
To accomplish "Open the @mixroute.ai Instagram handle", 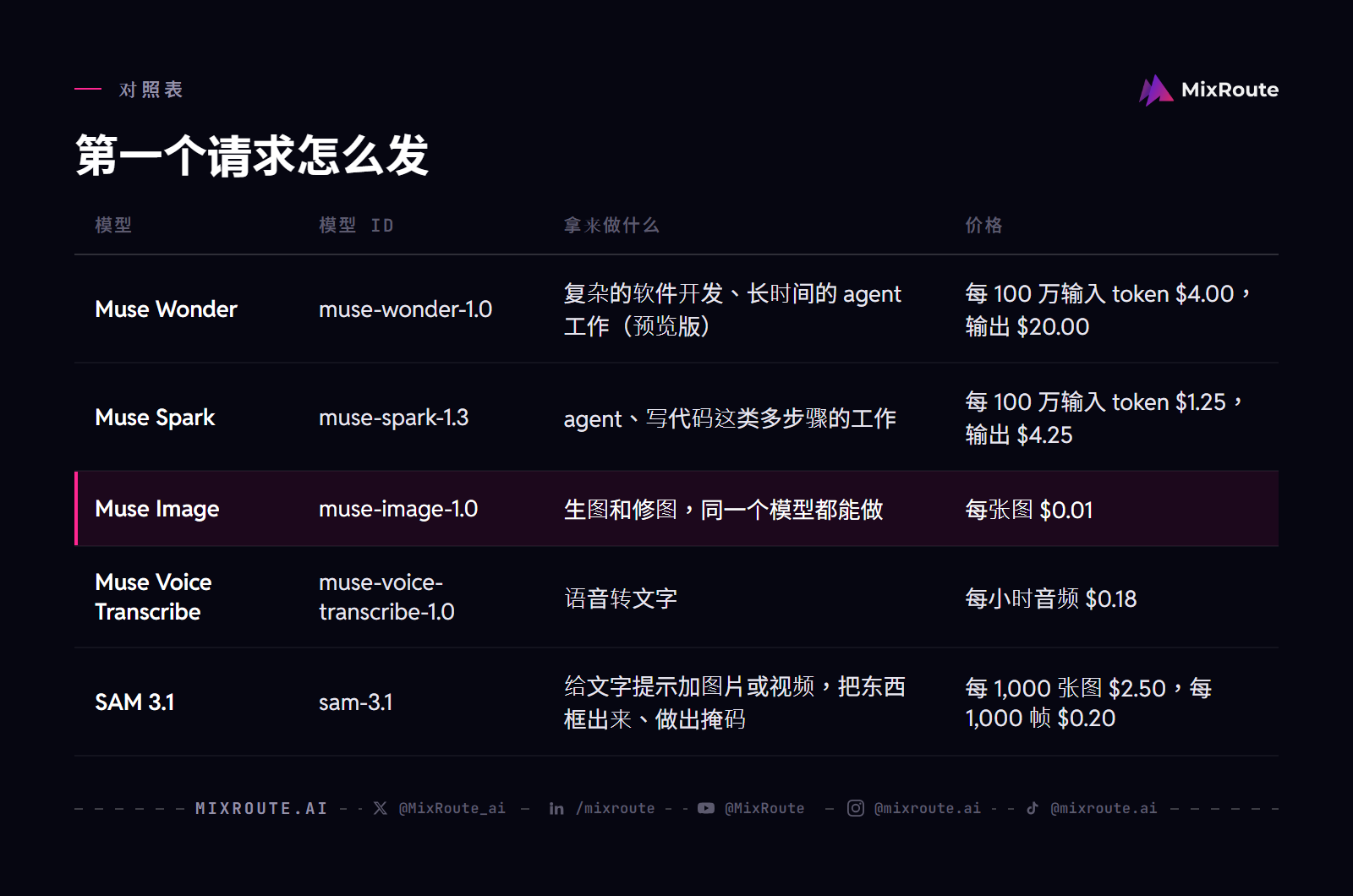I will point(928,808).
